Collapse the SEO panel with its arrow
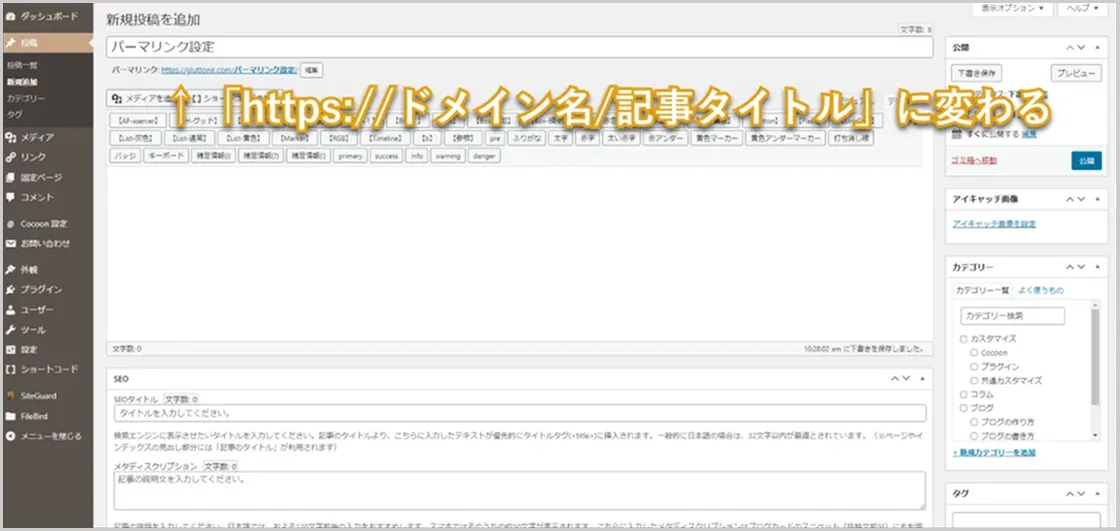The width and height of the screenshot is (1120, 531). 923,379
